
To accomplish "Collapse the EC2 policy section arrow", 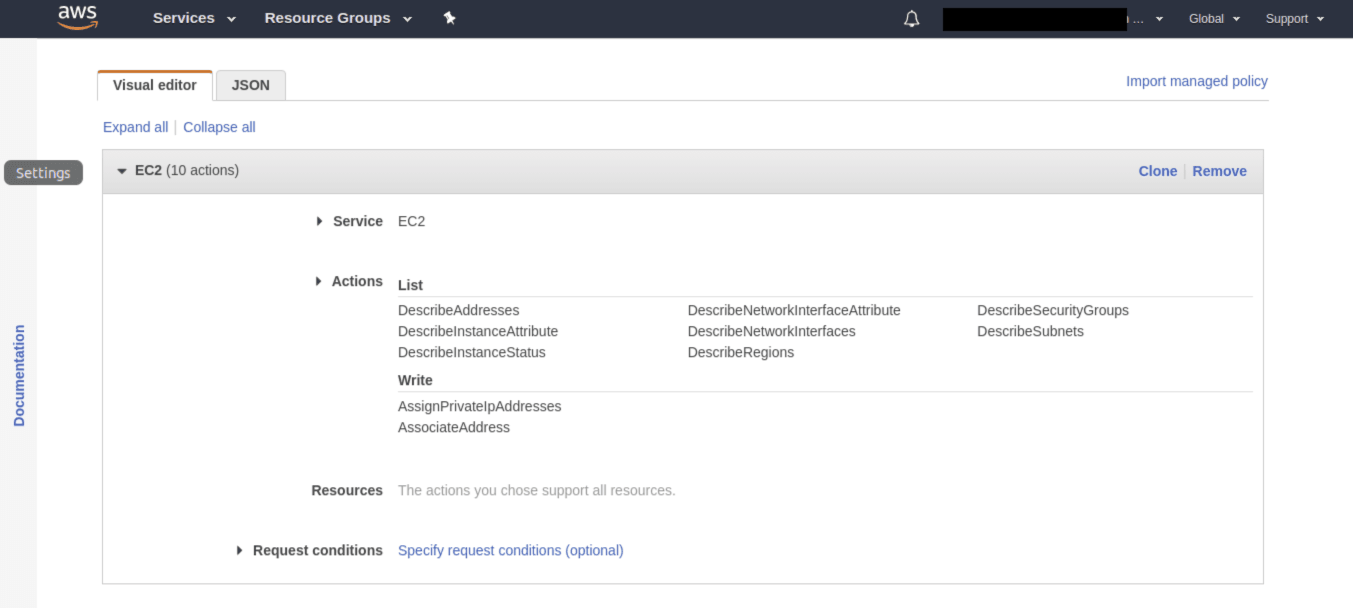I will [x=122, y=171].
